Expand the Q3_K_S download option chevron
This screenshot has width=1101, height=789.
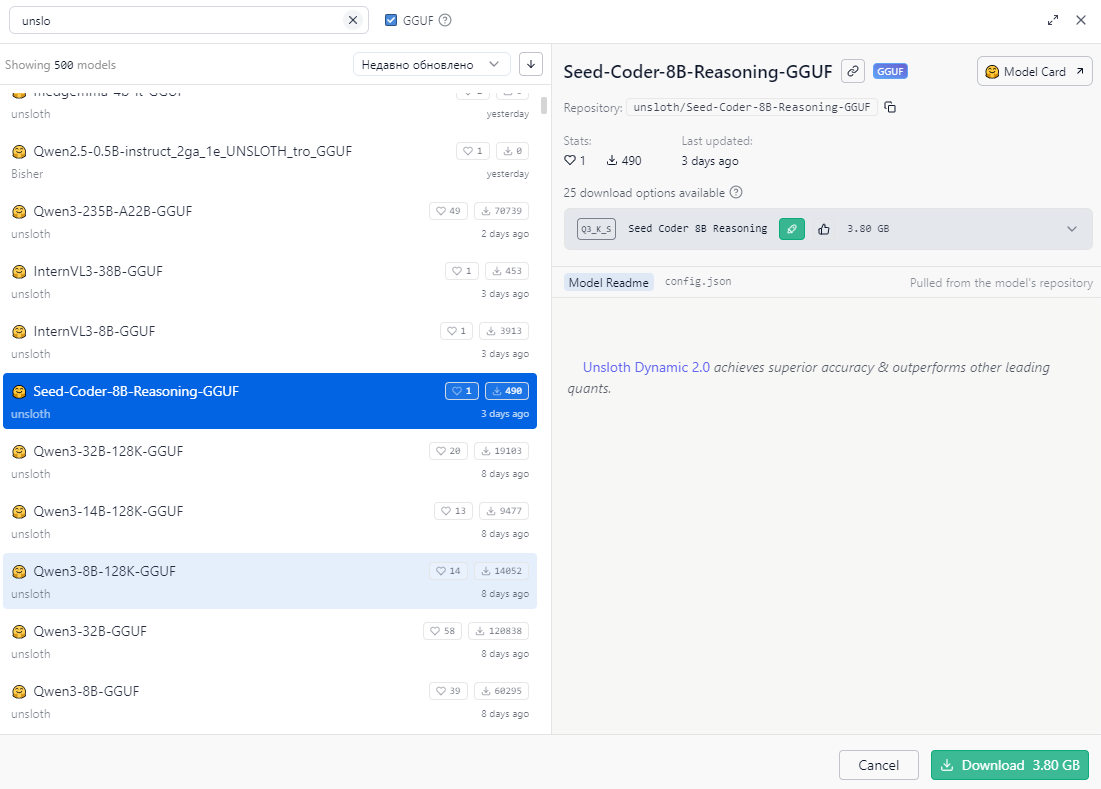[1072, 229]
